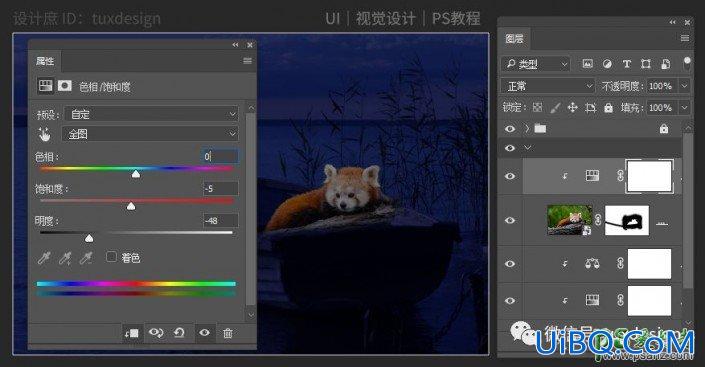Select the 图层 layers tab
705x367 pixels.
(514, 39)
